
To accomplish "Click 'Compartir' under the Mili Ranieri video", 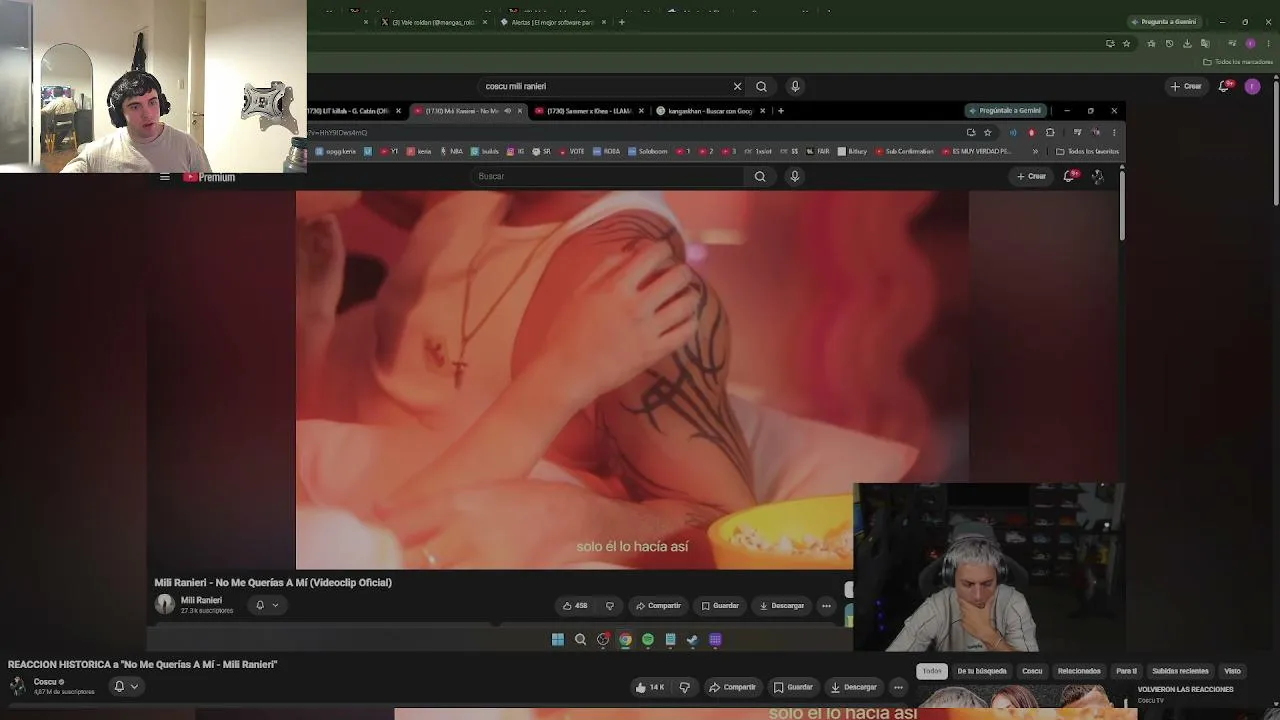I will pyautogui.click(x=658, y=605).
